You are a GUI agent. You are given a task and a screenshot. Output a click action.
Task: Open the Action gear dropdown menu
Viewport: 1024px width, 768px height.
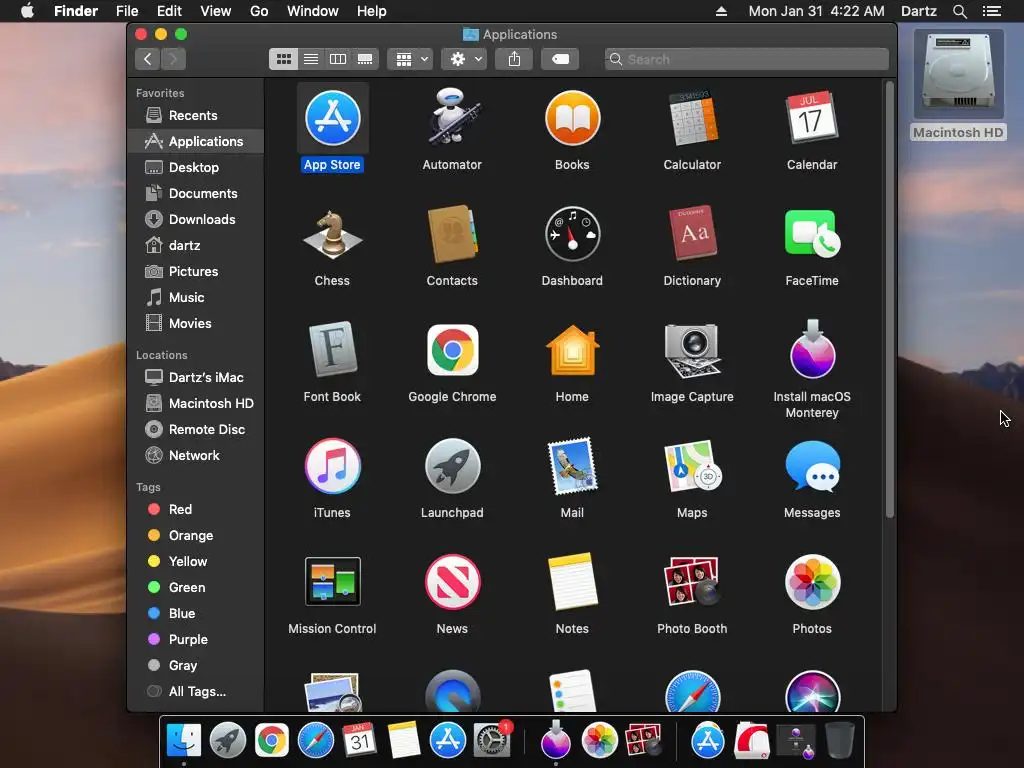point(464,59)
